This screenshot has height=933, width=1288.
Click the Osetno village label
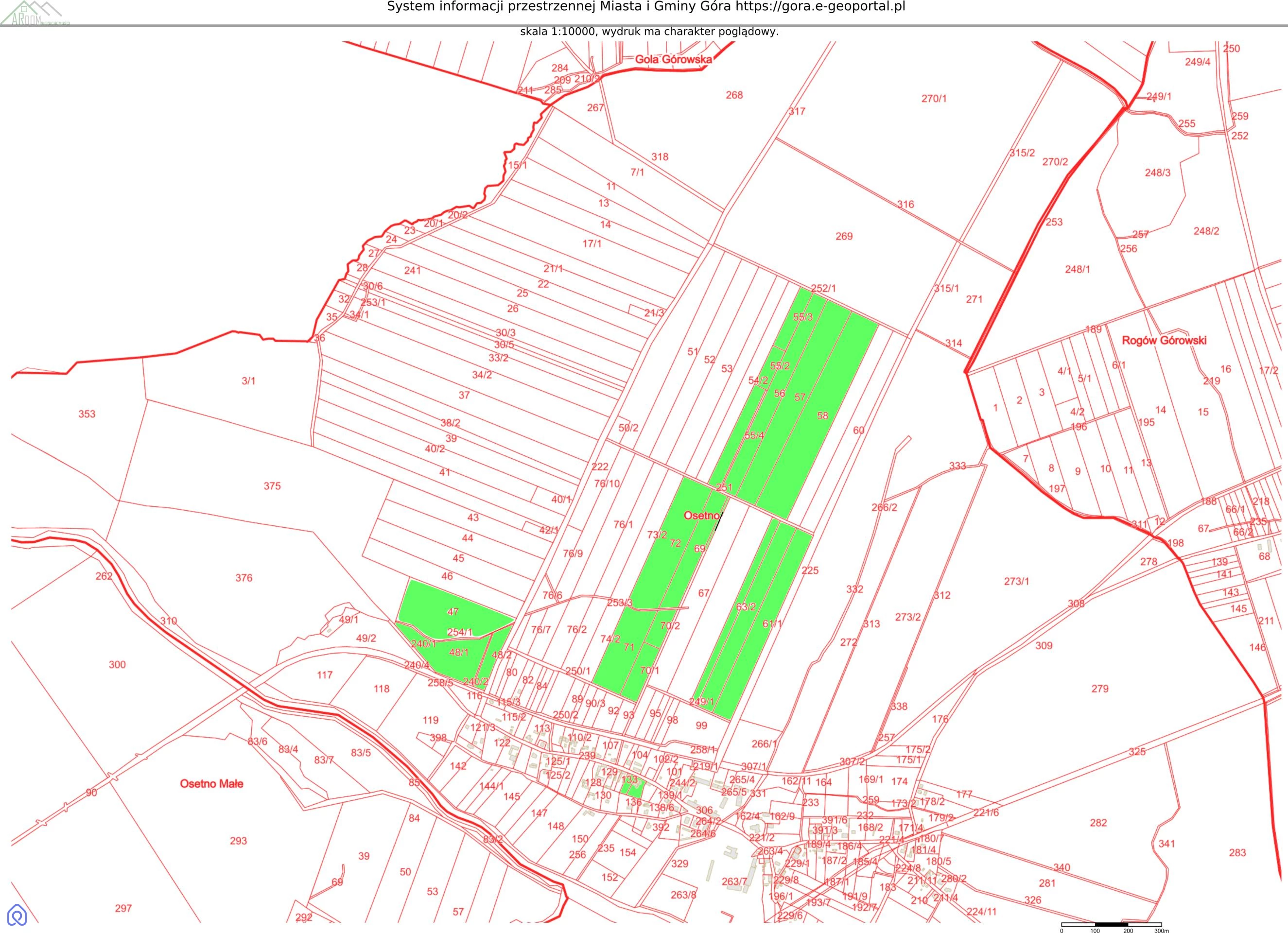(x=701, y=516)
